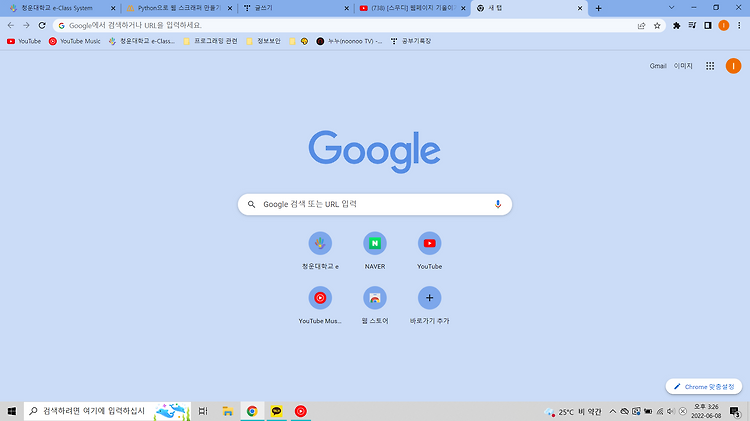Open the yellow face icon bookmark
Viewport: 750px width, 421px height.
[x=304, y=41]
